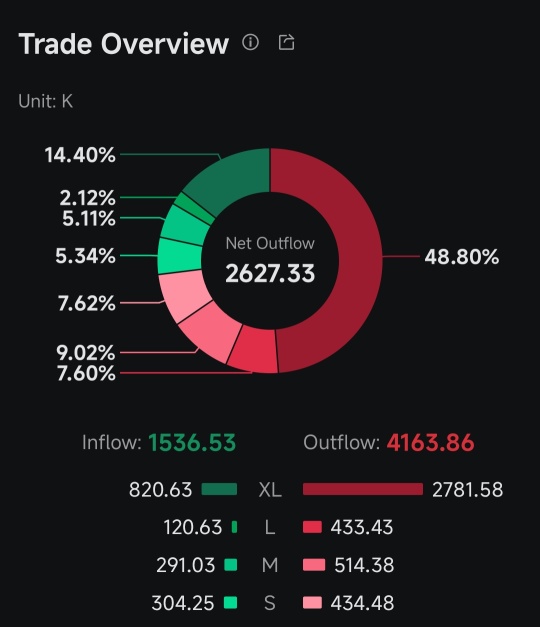Screen dimensions: 540x627
Task: Click the L outflow red swatch
Action: (x=312, y=527)
